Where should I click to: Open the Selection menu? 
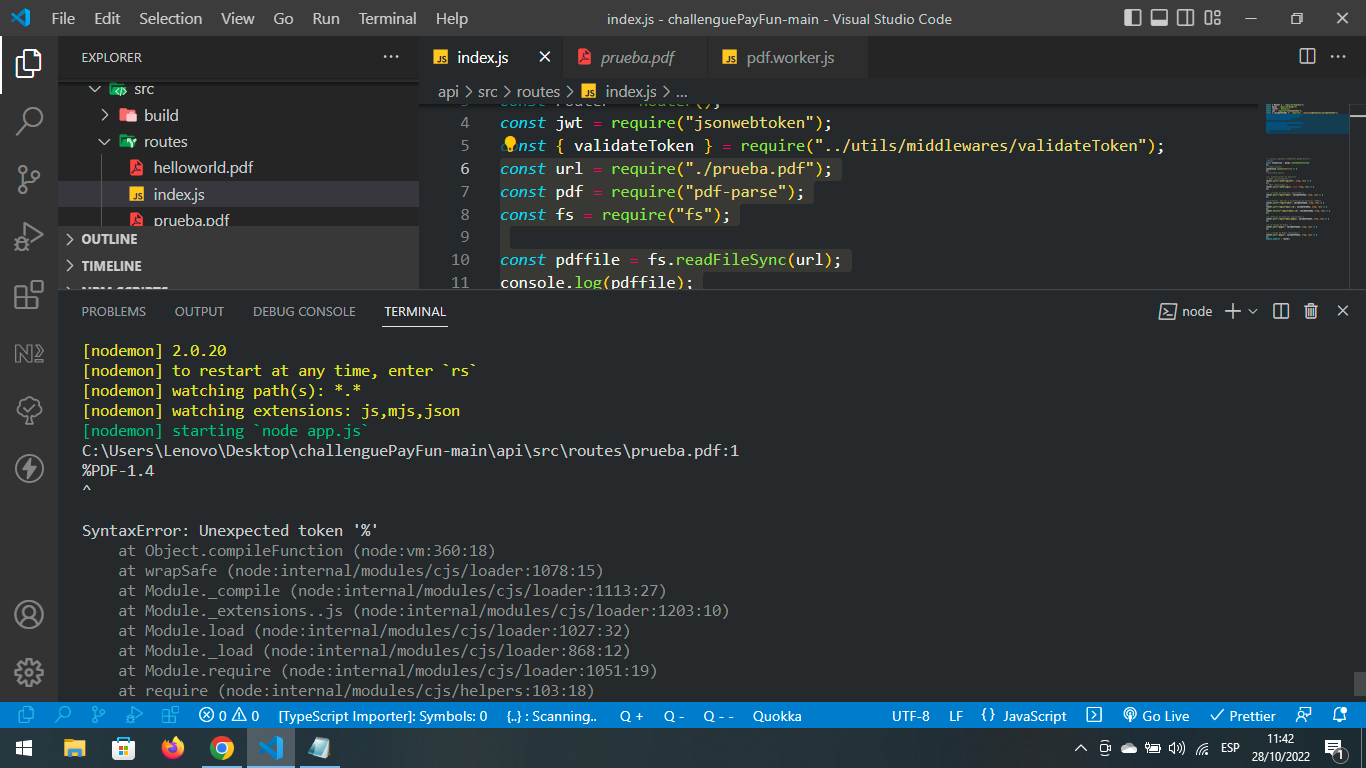point(170,18)
